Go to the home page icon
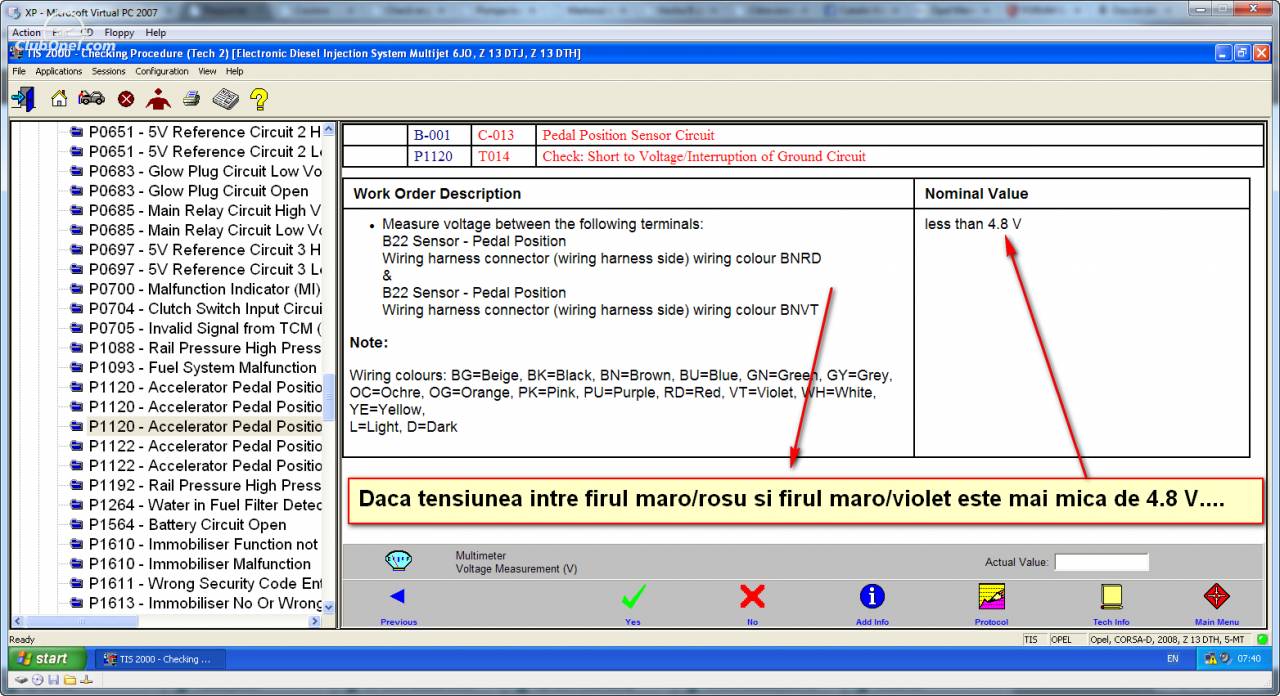The height and width of the screenshot is (696, 1280). 59,98
